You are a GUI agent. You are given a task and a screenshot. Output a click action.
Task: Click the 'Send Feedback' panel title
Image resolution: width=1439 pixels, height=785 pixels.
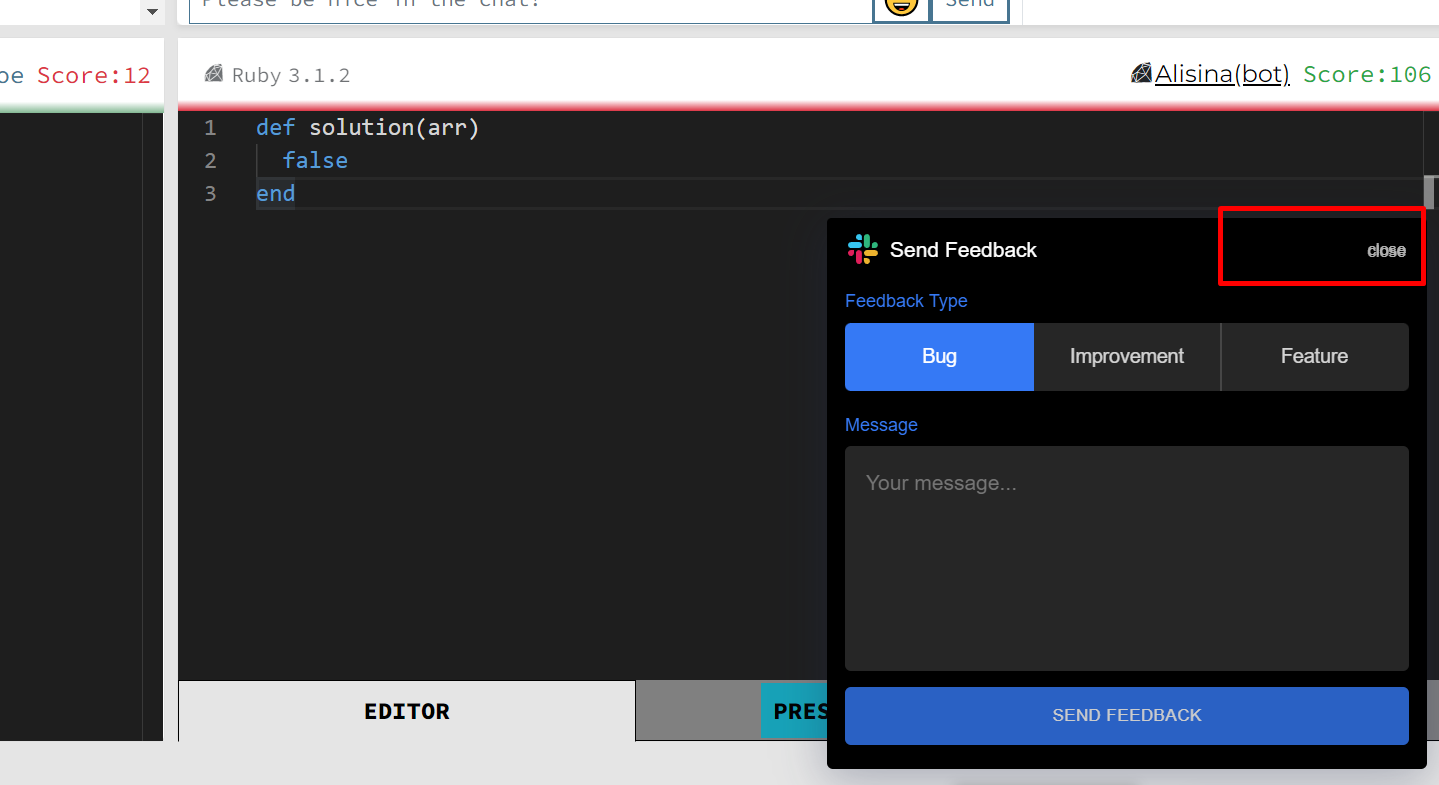[x=963, y=250]
